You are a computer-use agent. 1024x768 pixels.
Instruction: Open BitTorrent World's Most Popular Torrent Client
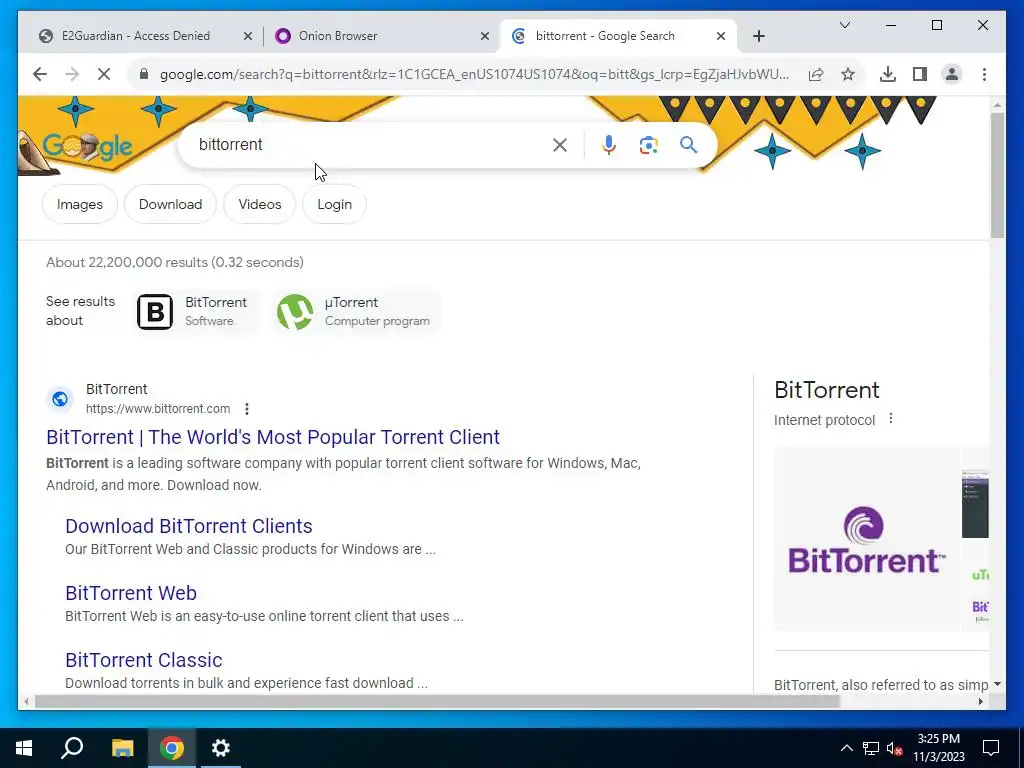273,437
